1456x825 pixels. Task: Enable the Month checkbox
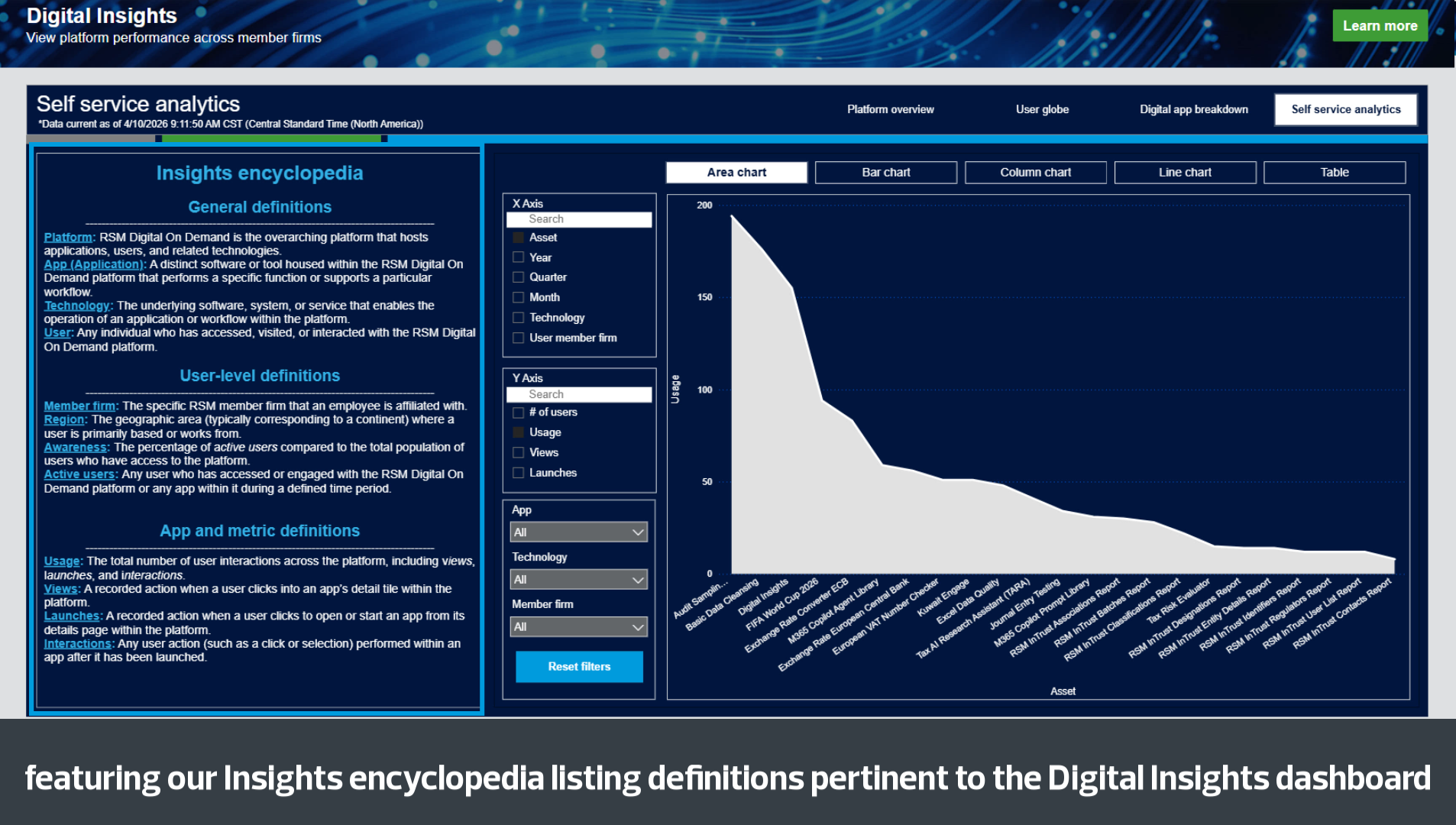(518, 297)
